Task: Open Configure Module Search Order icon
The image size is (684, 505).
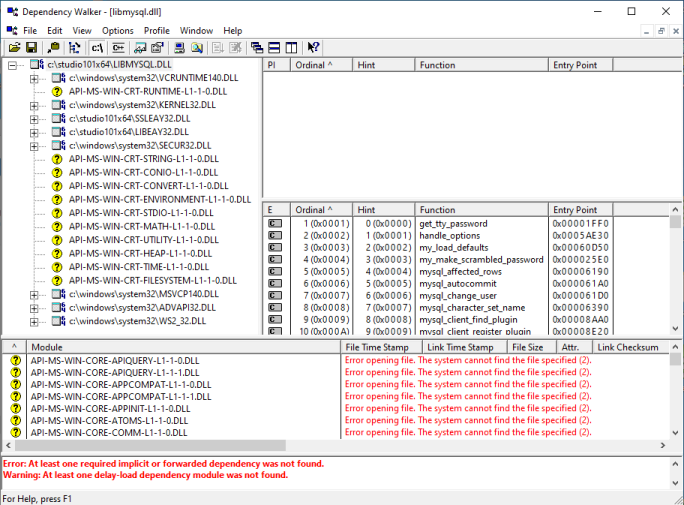Action: coord(197,48)
